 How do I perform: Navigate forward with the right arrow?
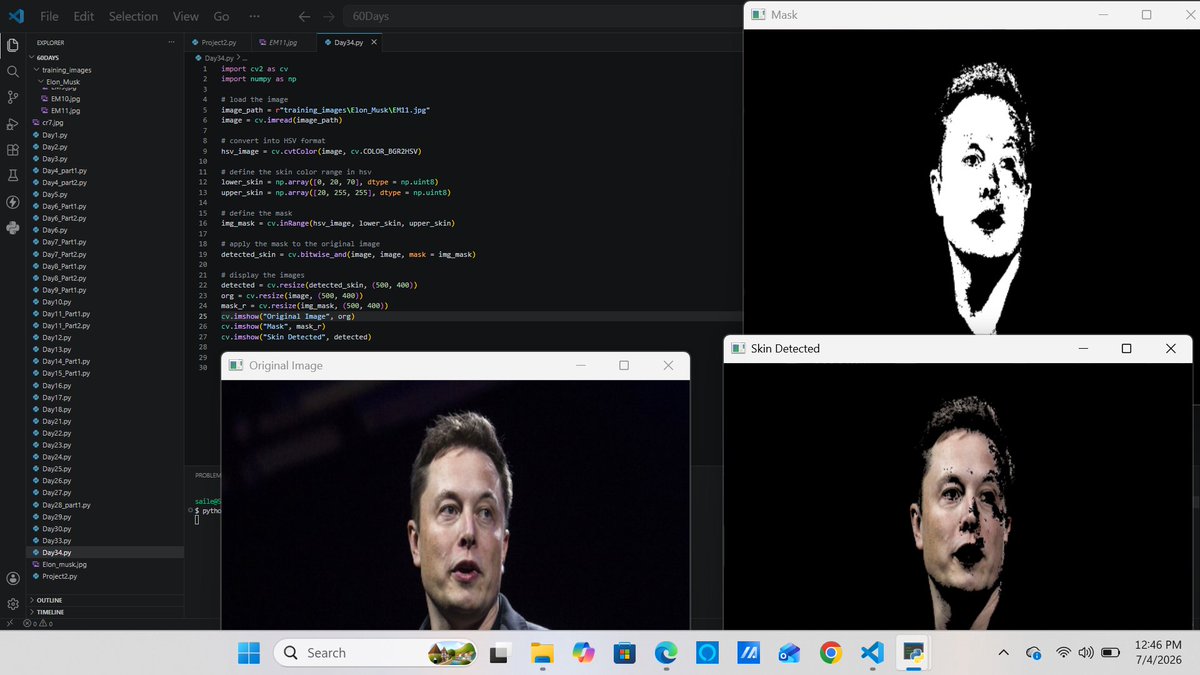(x=328, y=16)
